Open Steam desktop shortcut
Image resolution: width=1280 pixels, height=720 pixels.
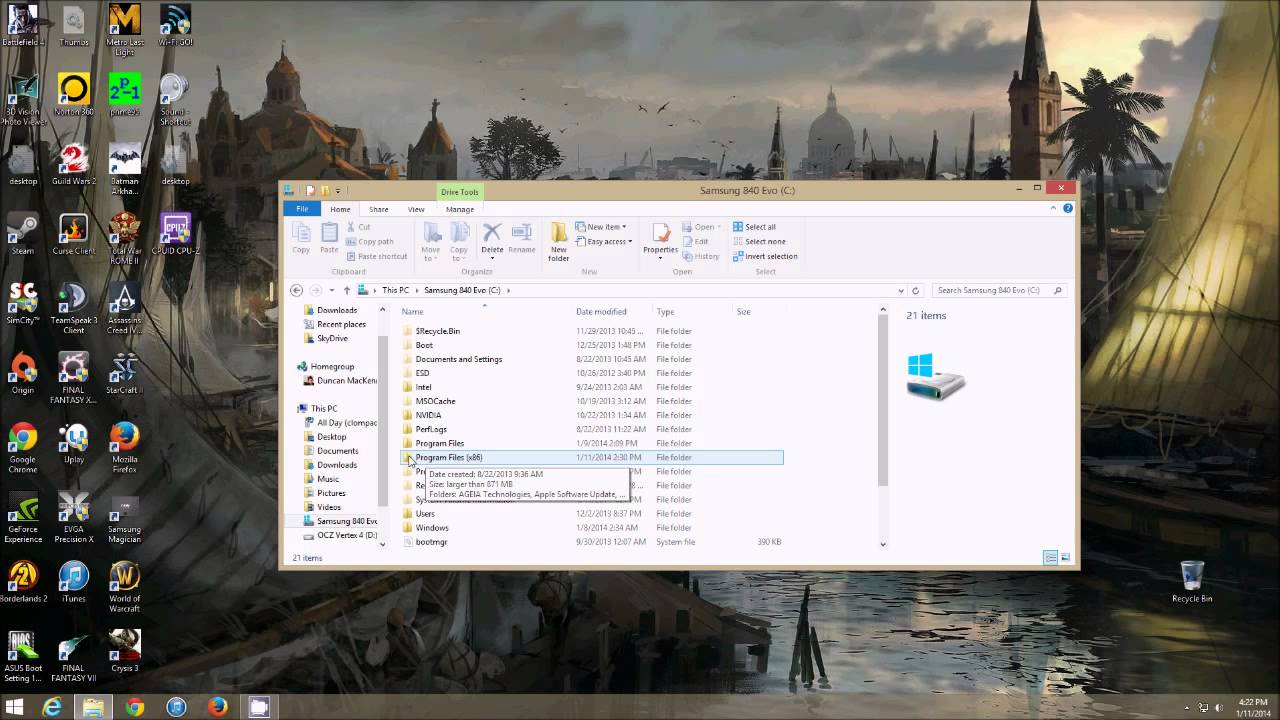[x=22, y=235]
